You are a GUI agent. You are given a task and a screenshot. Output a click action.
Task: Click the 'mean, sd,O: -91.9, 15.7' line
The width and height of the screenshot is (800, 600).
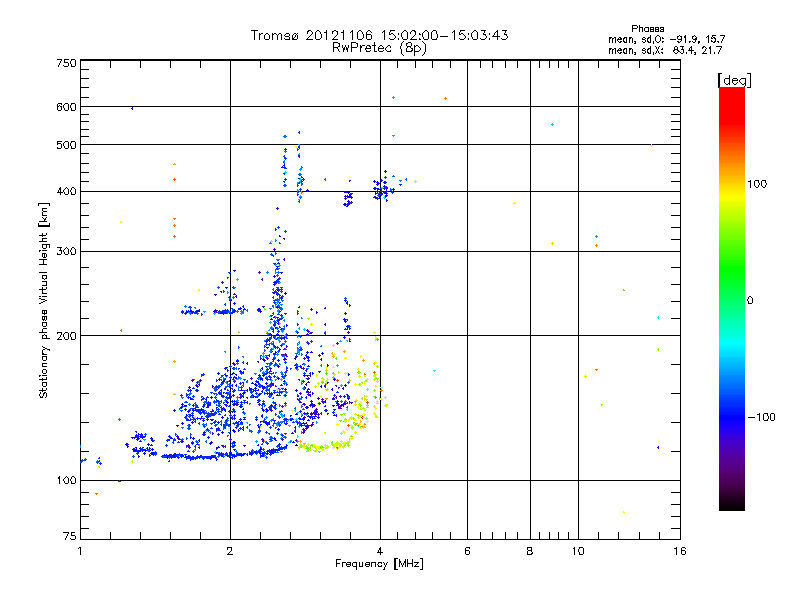tap(666, 39)
